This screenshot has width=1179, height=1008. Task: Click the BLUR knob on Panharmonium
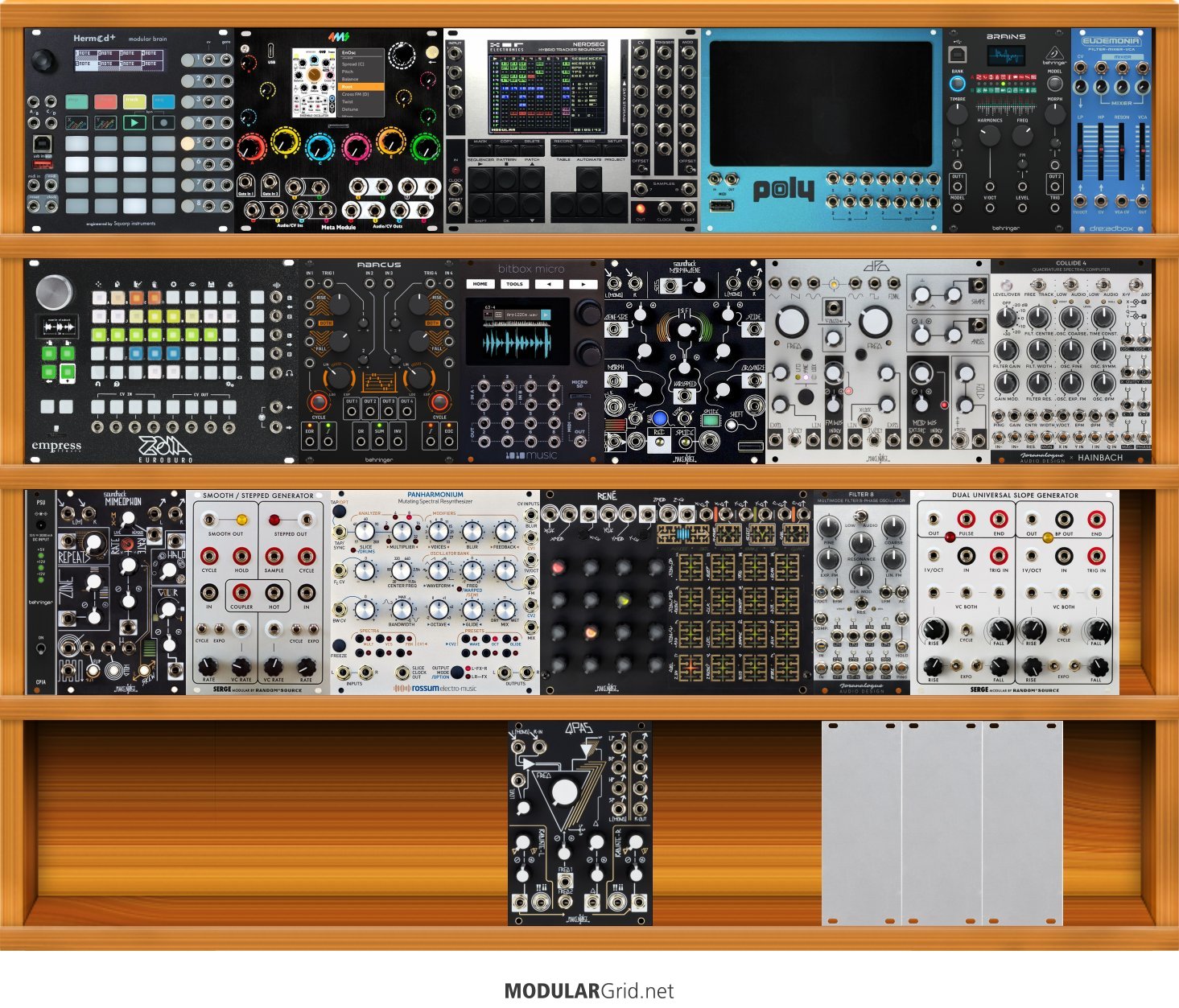tap(472, 531)
